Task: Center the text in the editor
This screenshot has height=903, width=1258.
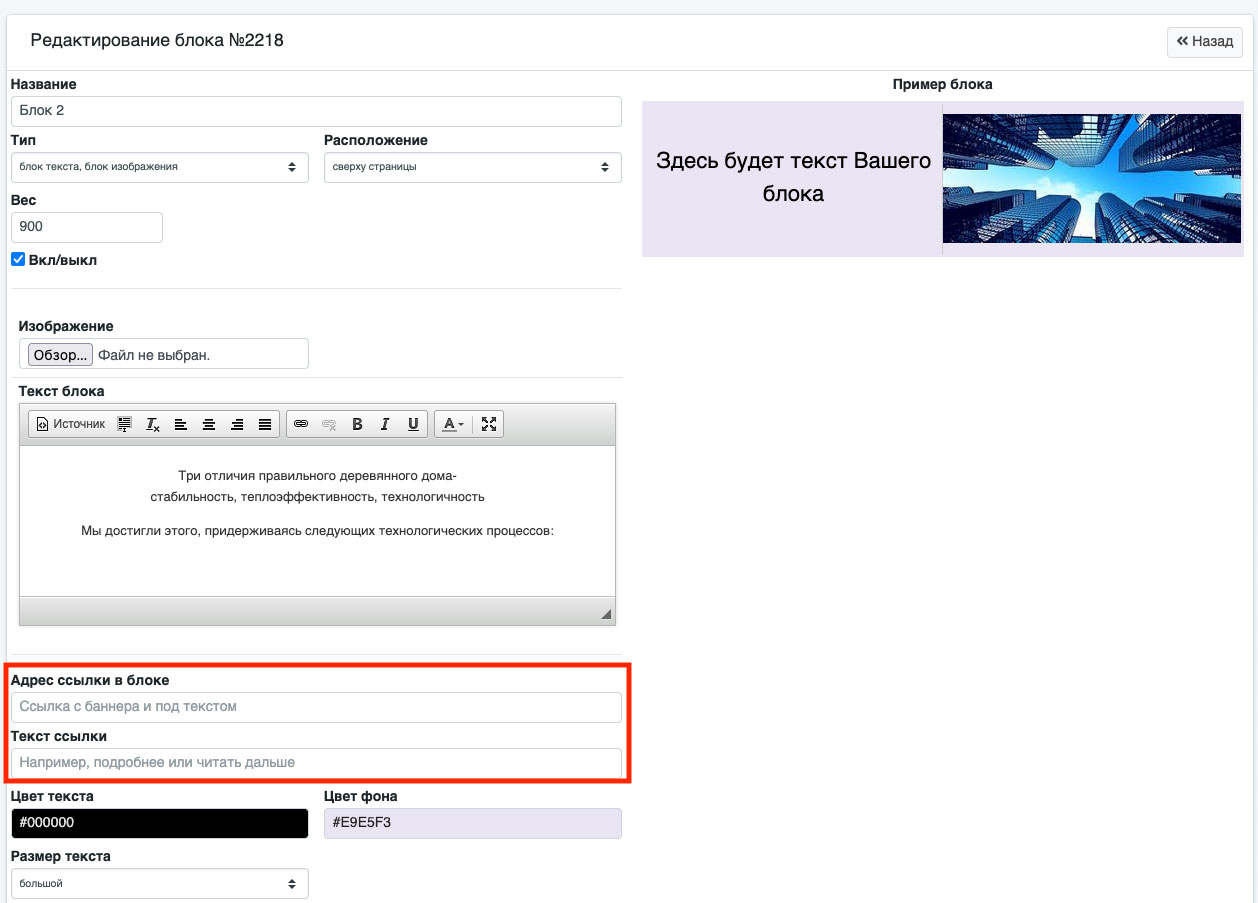Action: pos(209,424)
